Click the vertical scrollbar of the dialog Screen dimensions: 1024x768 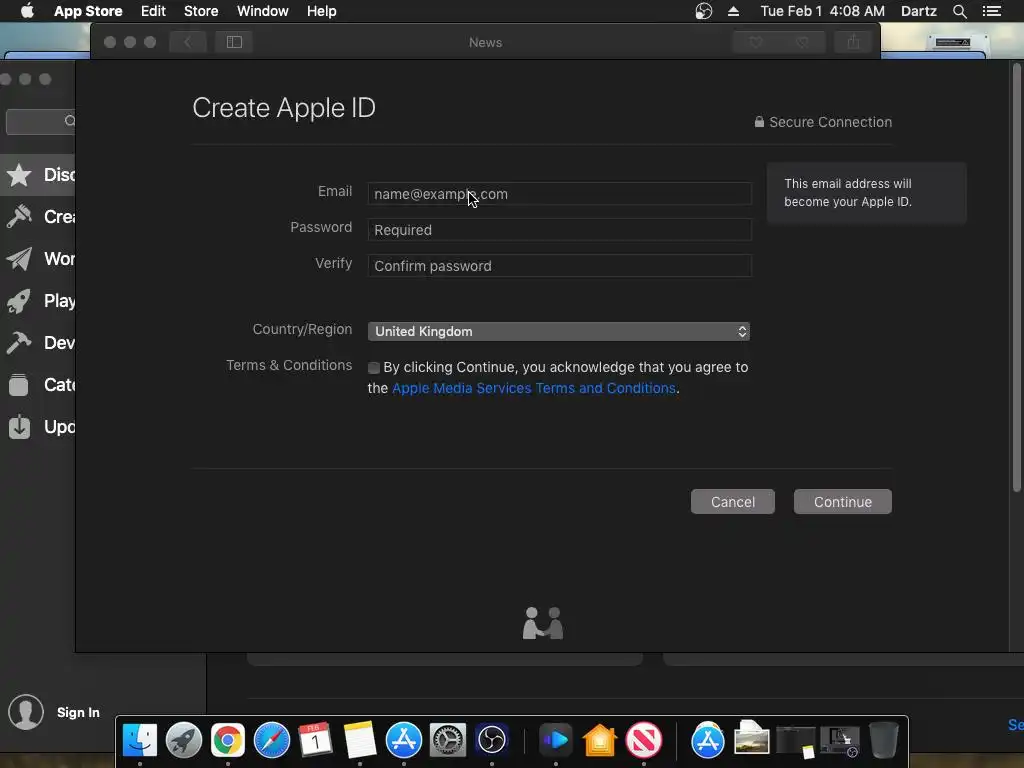[x=1016, y=278]
